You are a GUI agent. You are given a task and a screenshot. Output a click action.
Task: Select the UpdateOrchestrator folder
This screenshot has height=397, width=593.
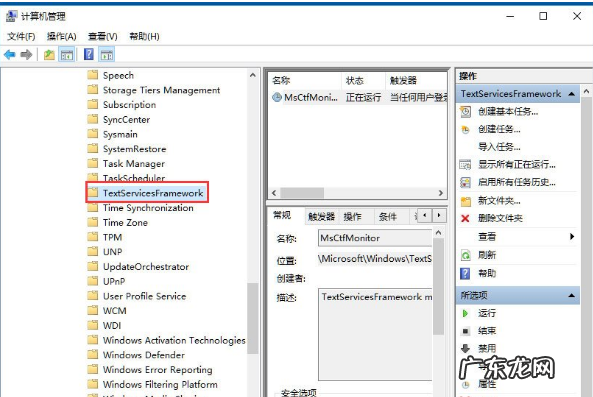point(146,267)
